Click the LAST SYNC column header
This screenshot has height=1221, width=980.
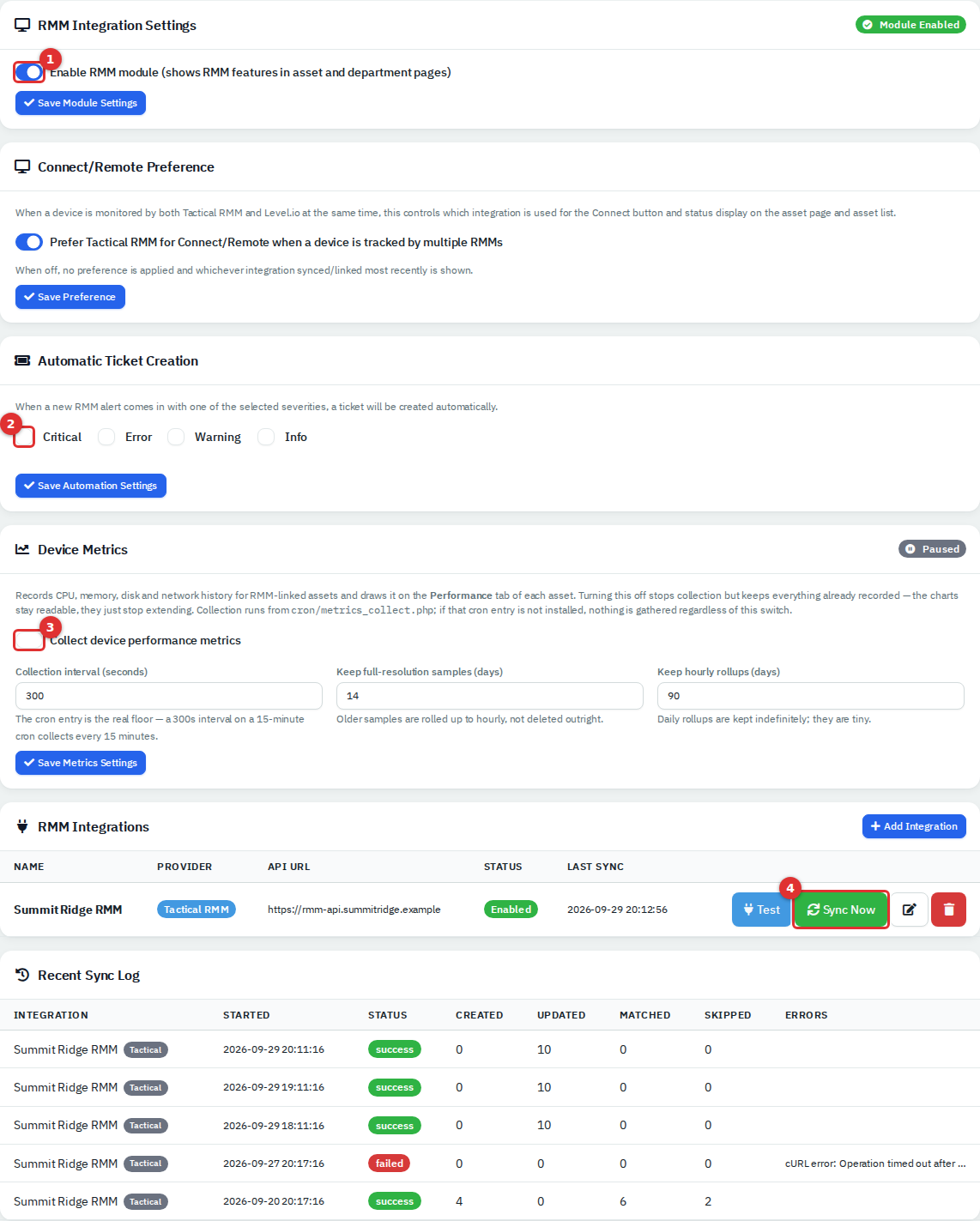[596, 867]
